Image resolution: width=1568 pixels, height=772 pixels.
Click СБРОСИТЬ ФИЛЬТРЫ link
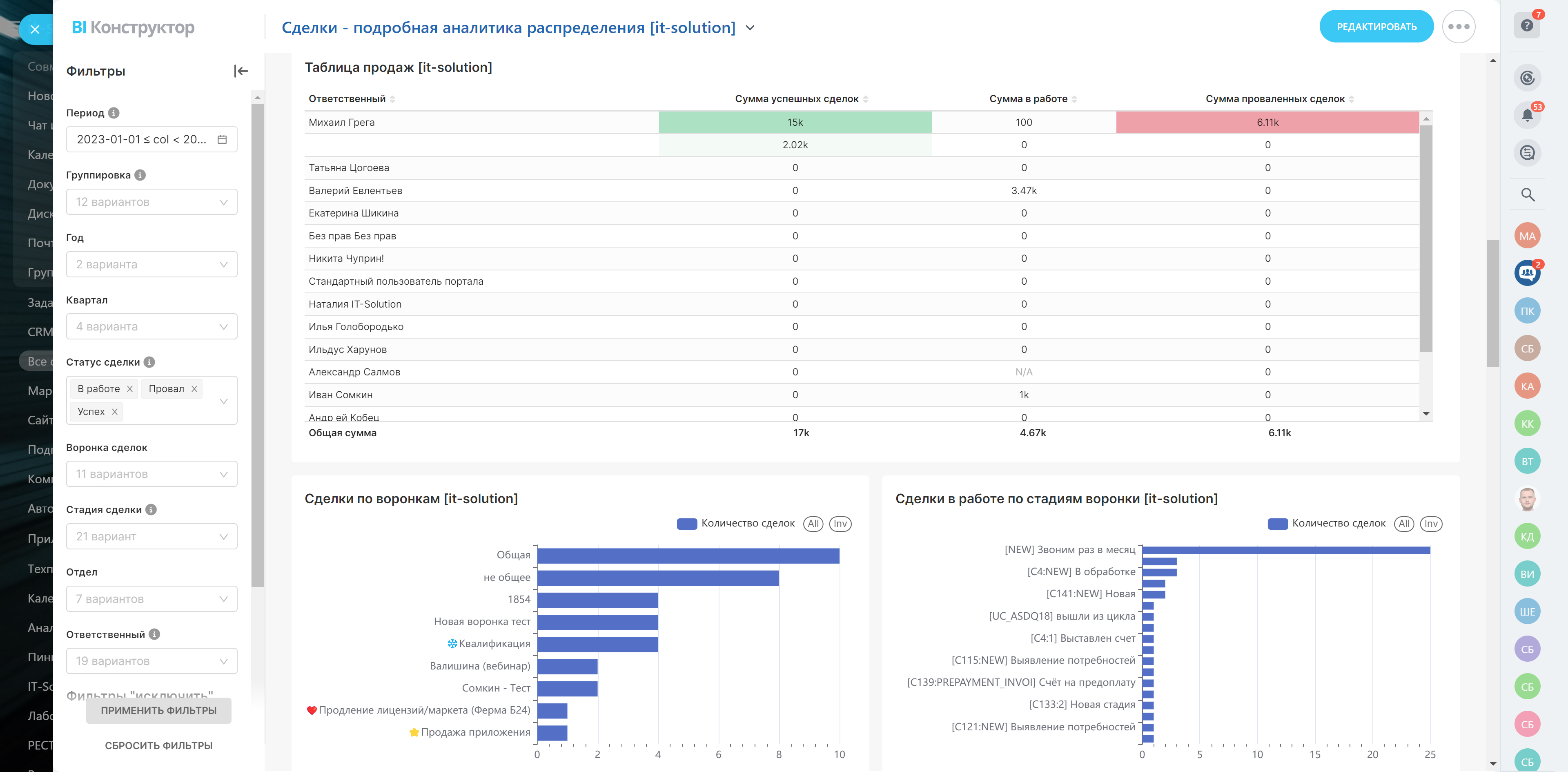point(158,745)
